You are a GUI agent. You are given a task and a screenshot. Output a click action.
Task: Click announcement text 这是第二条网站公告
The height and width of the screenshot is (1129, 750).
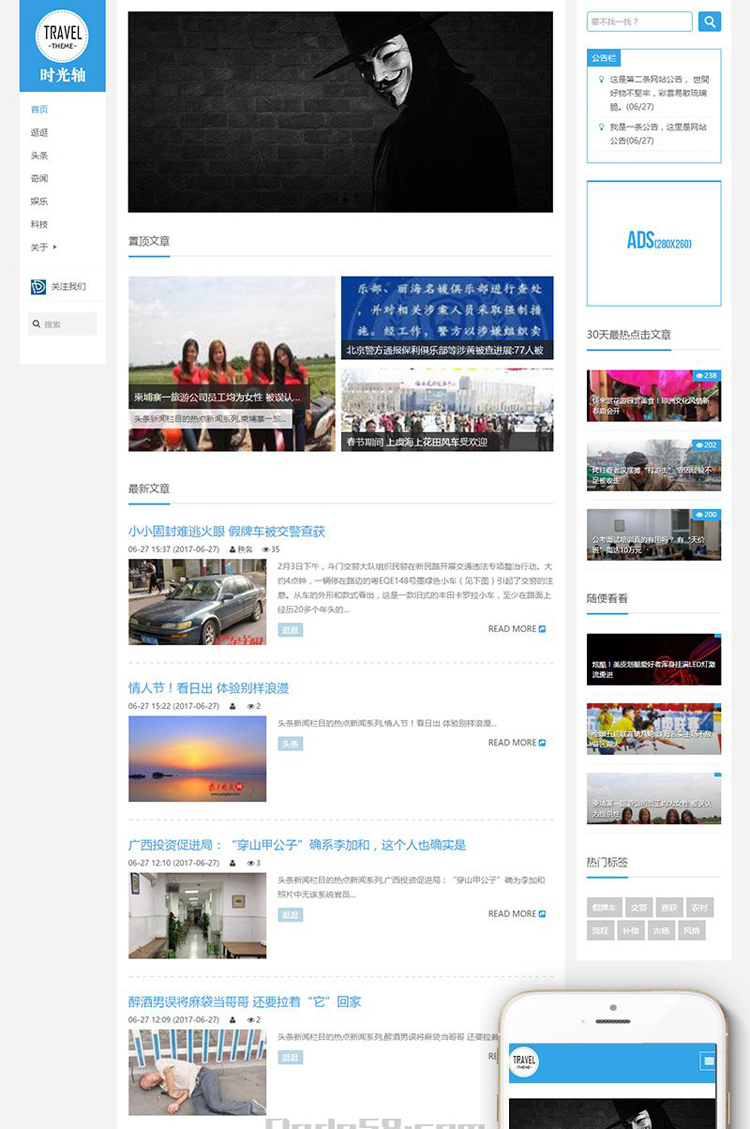tap(659, 93)
